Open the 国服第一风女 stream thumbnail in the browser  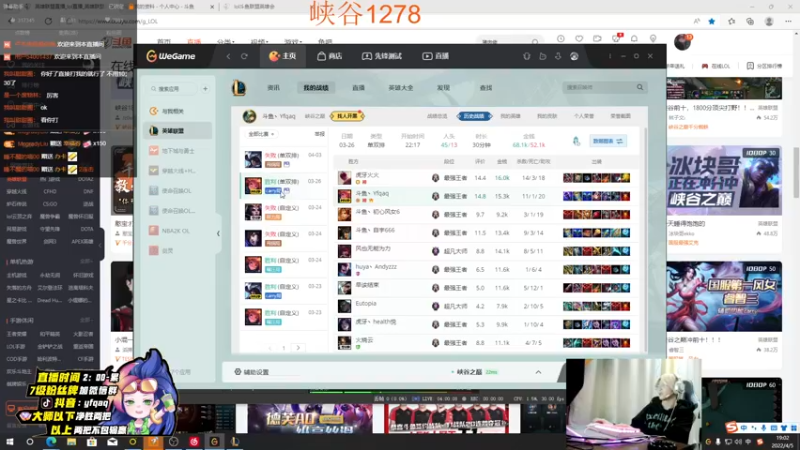(x=724, y=296)
